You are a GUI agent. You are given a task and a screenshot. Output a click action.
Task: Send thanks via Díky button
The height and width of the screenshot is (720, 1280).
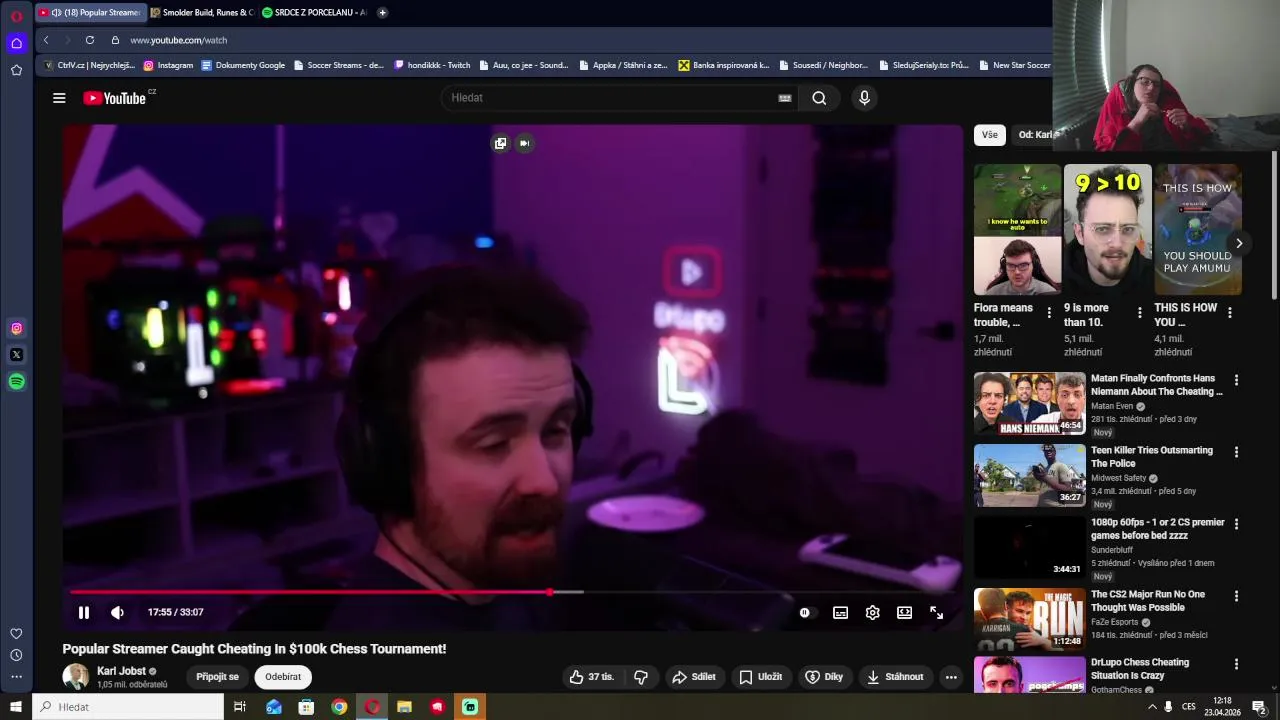tap(824, 677)
